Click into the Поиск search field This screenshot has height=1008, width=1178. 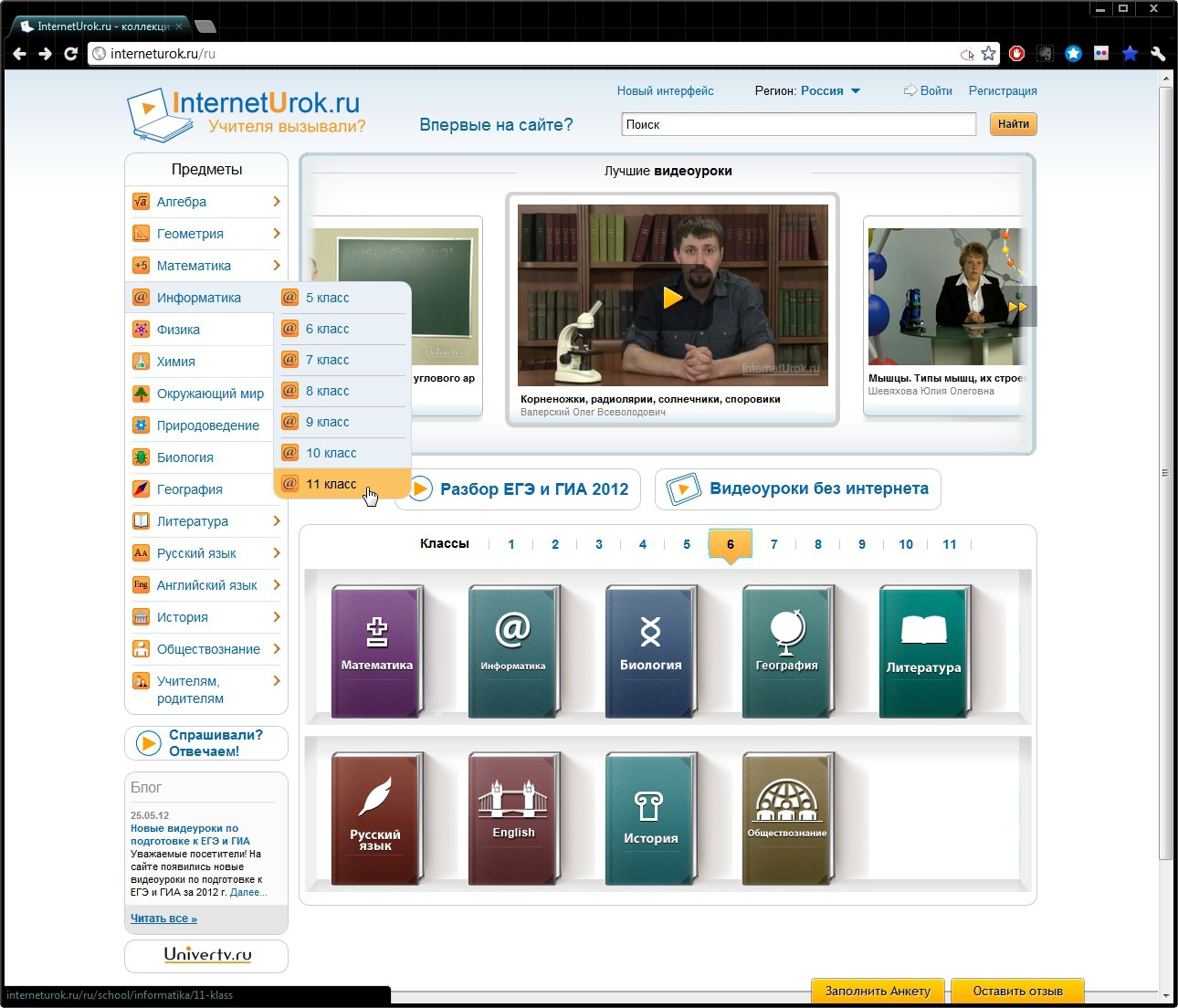(x=798, y=124)
